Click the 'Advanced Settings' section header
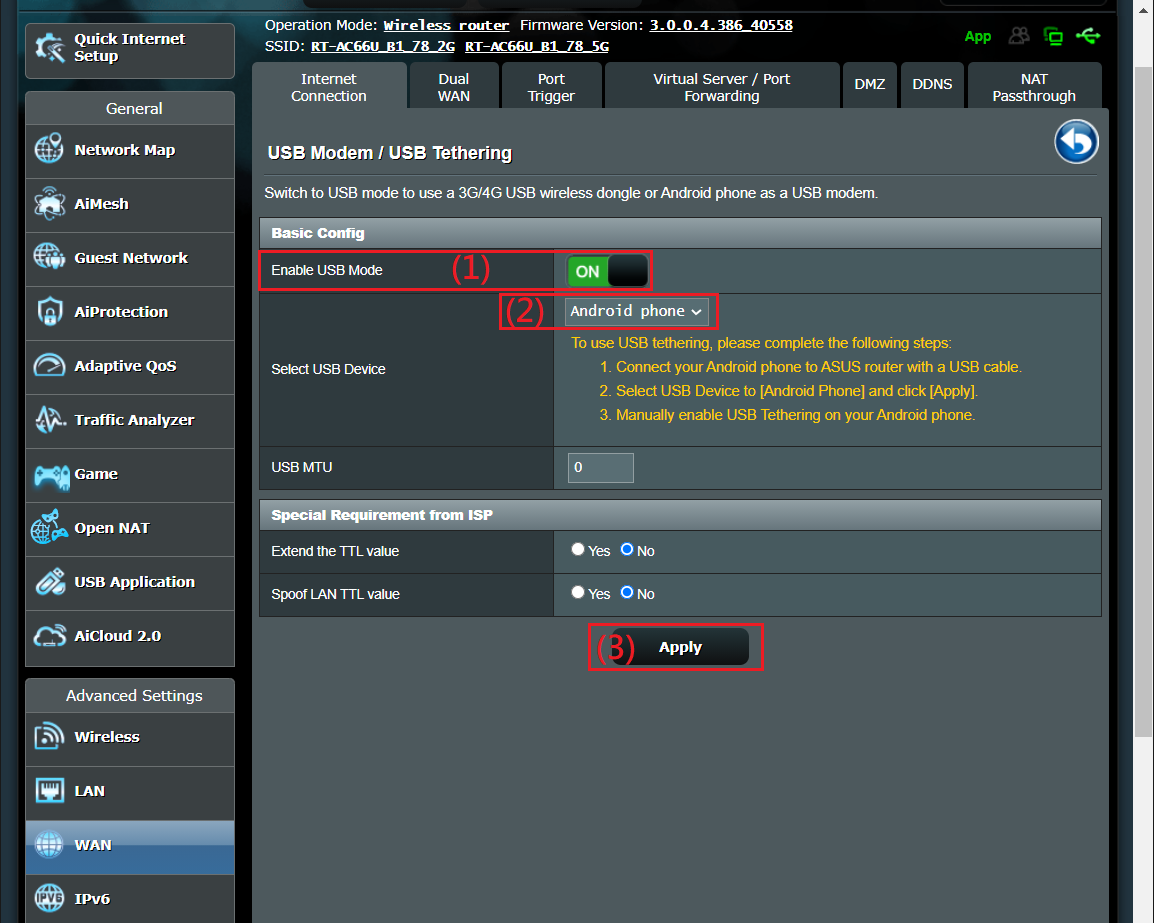This screenshot has width=1154, height=923. (134, 696)
